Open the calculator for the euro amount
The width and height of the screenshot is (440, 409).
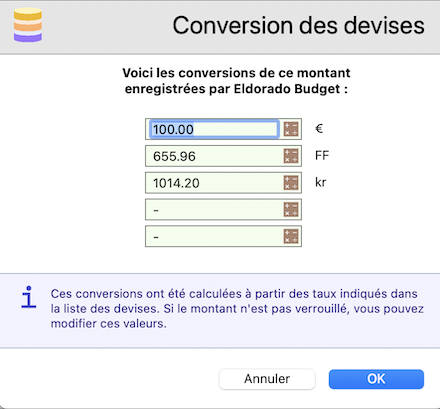tap(291, 129)
